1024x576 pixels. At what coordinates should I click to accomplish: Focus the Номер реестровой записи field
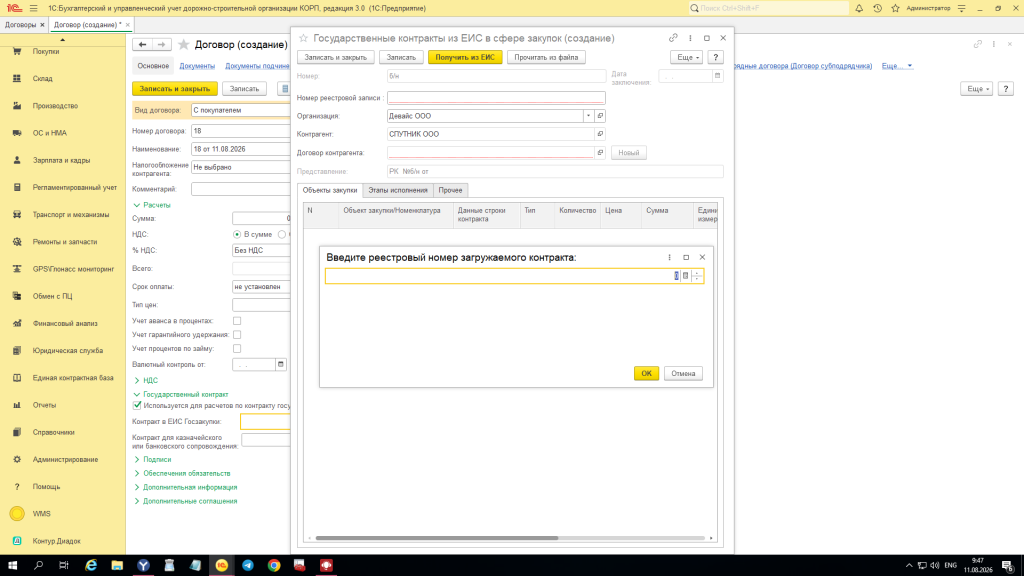496,98
